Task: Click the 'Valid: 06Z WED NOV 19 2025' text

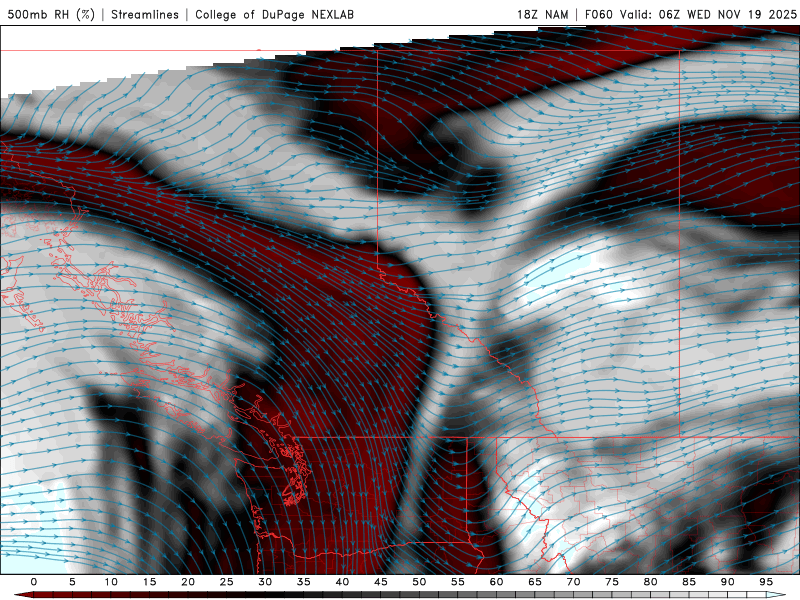Action: pyautogui.click(x=708, y=14)
